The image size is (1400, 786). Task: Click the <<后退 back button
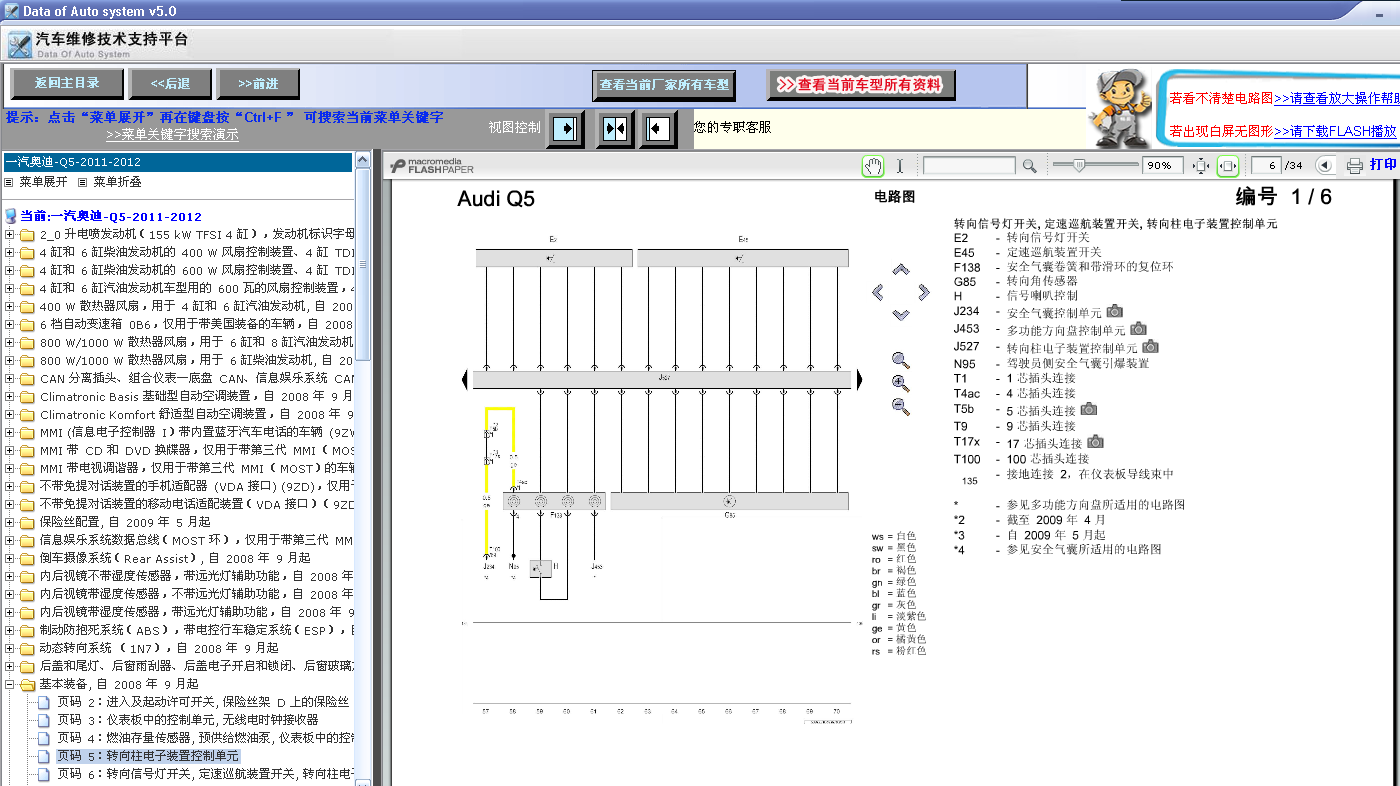170,84
